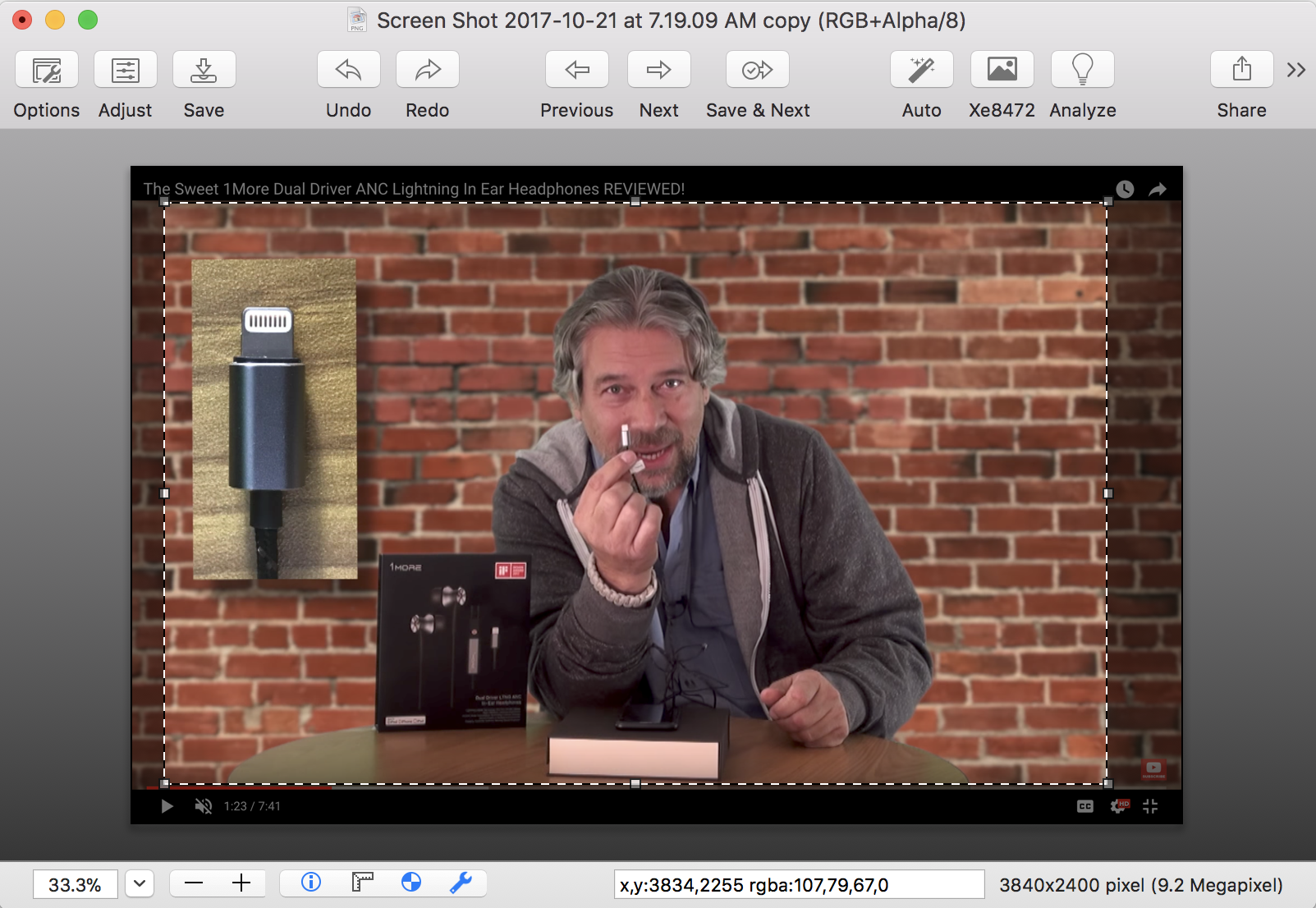Click the watch later clock icon
1316x908 pixels.
1125,189
